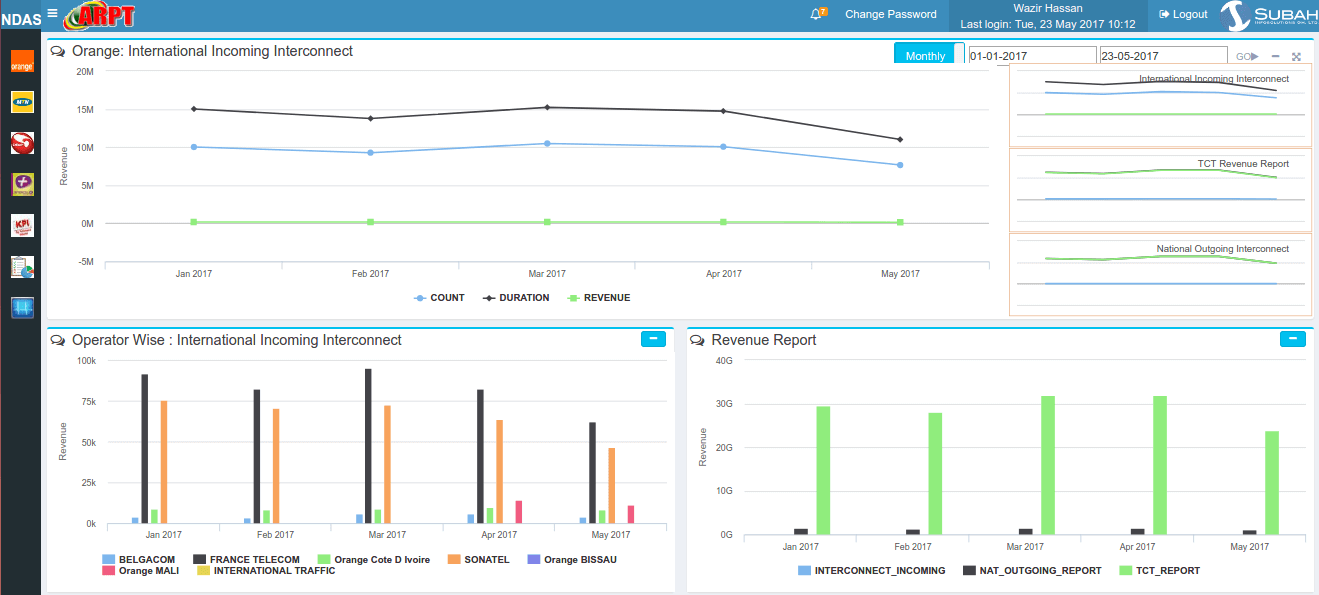
Task: Open the notifications bell
Action: (x=817, y=14)
